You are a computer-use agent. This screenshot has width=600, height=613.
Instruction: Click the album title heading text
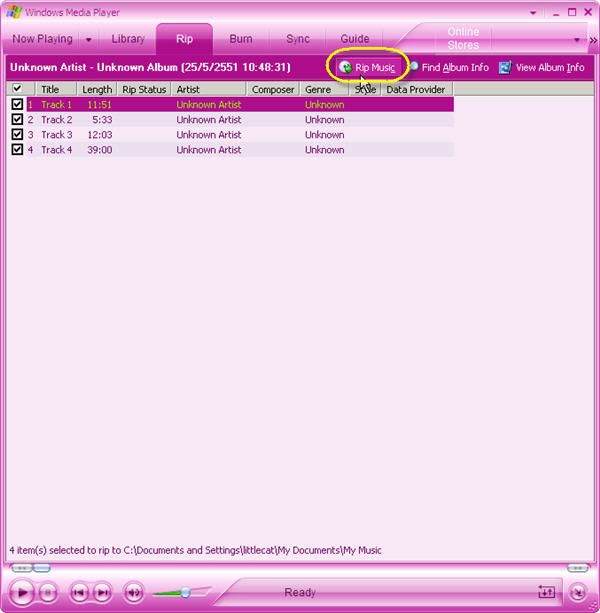tap(150, 67)
